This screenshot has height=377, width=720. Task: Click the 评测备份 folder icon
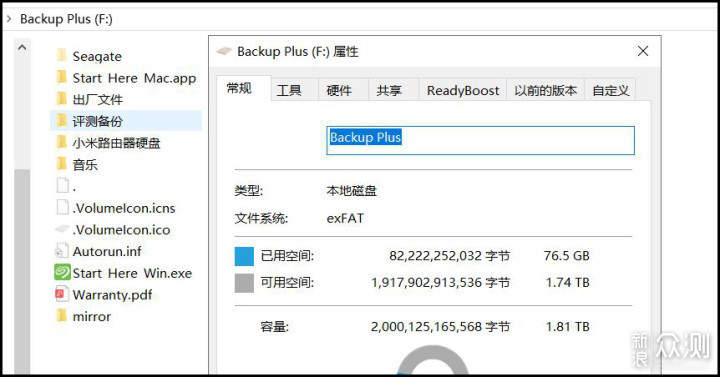click(x=62, y=121)
